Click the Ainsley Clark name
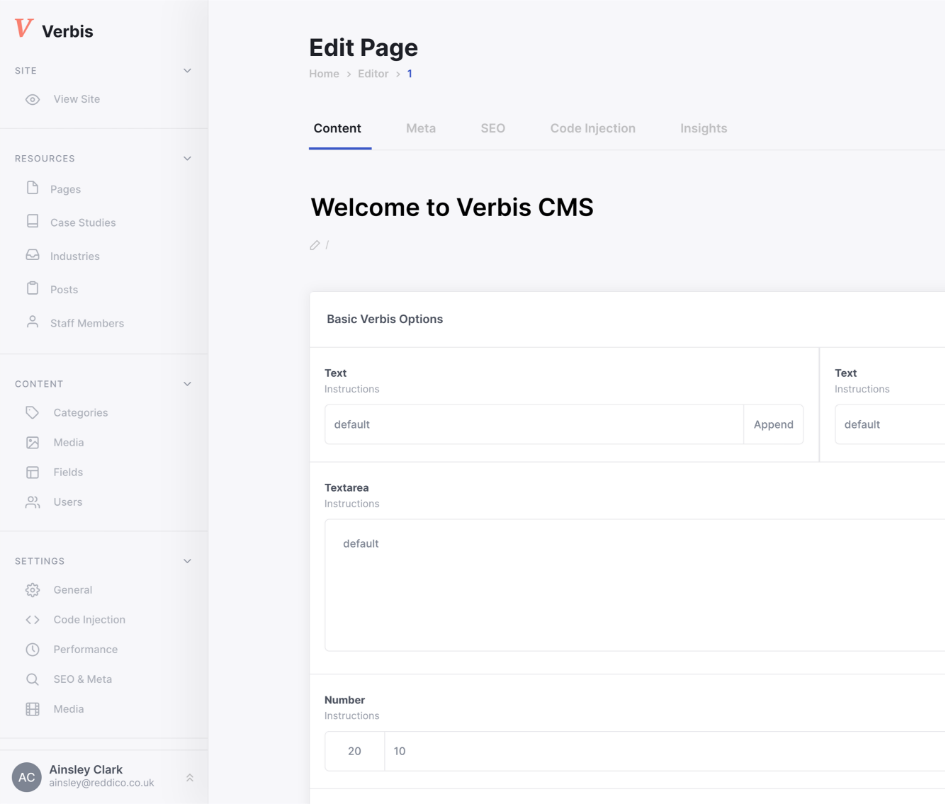The image size is (945, 804). [x=86, y=770]
